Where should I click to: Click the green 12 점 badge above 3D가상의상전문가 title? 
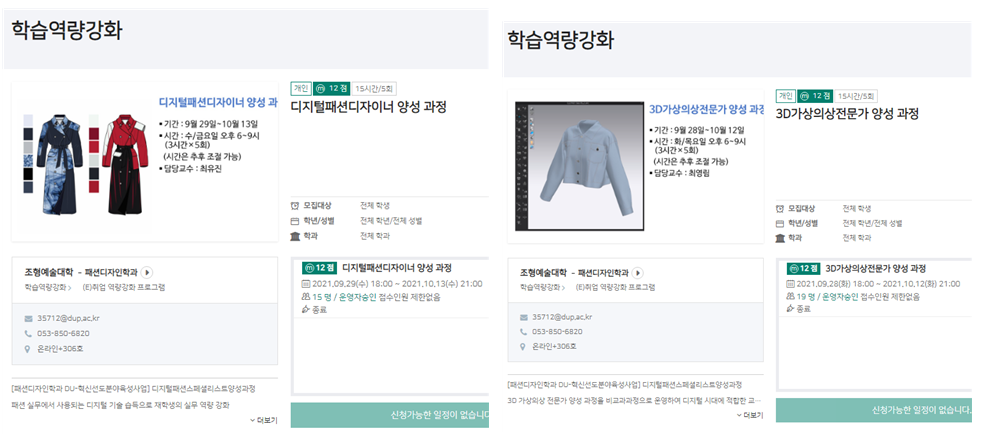pos(815,96)
